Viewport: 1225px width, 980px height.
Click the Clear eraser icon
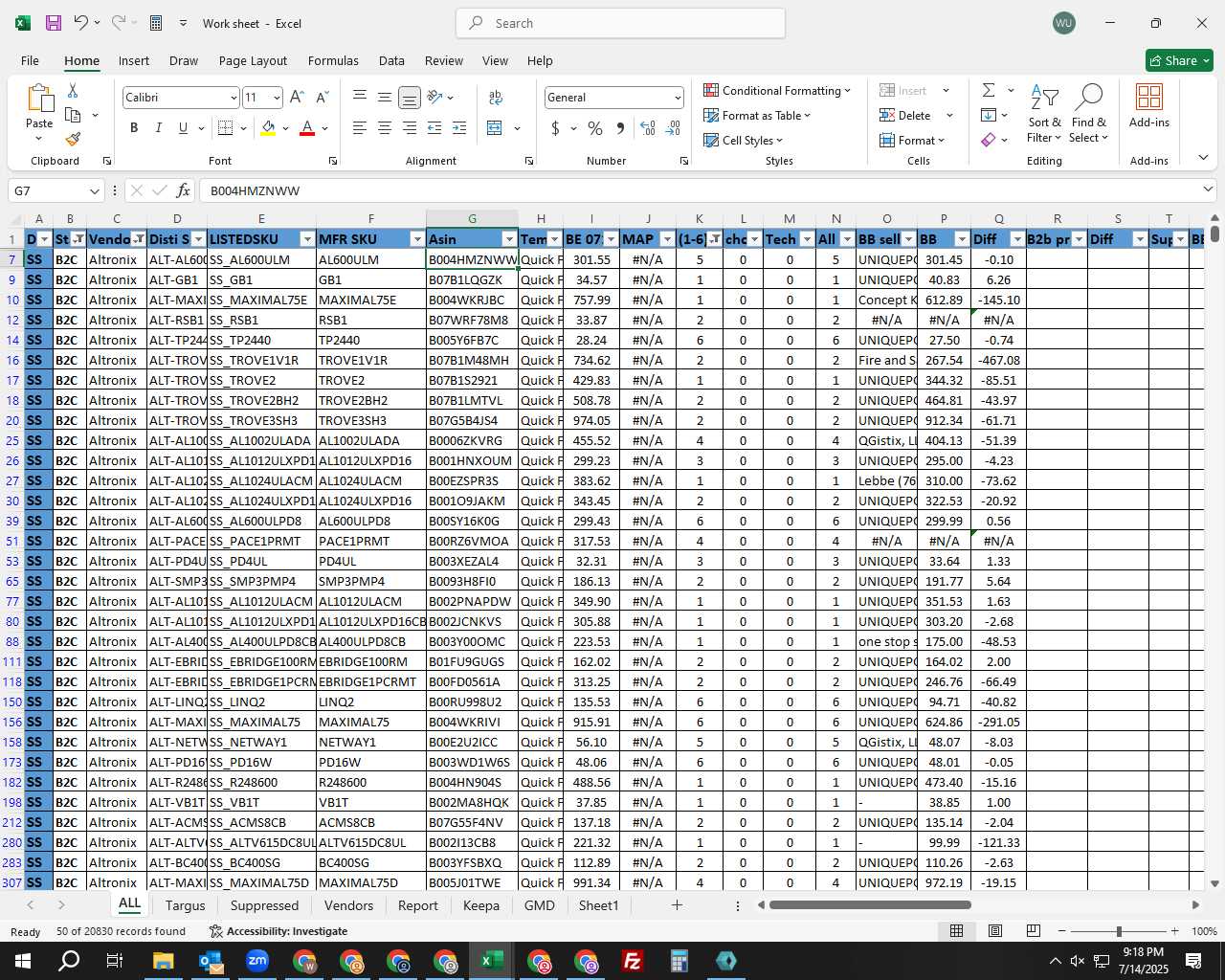pos(989,140)
